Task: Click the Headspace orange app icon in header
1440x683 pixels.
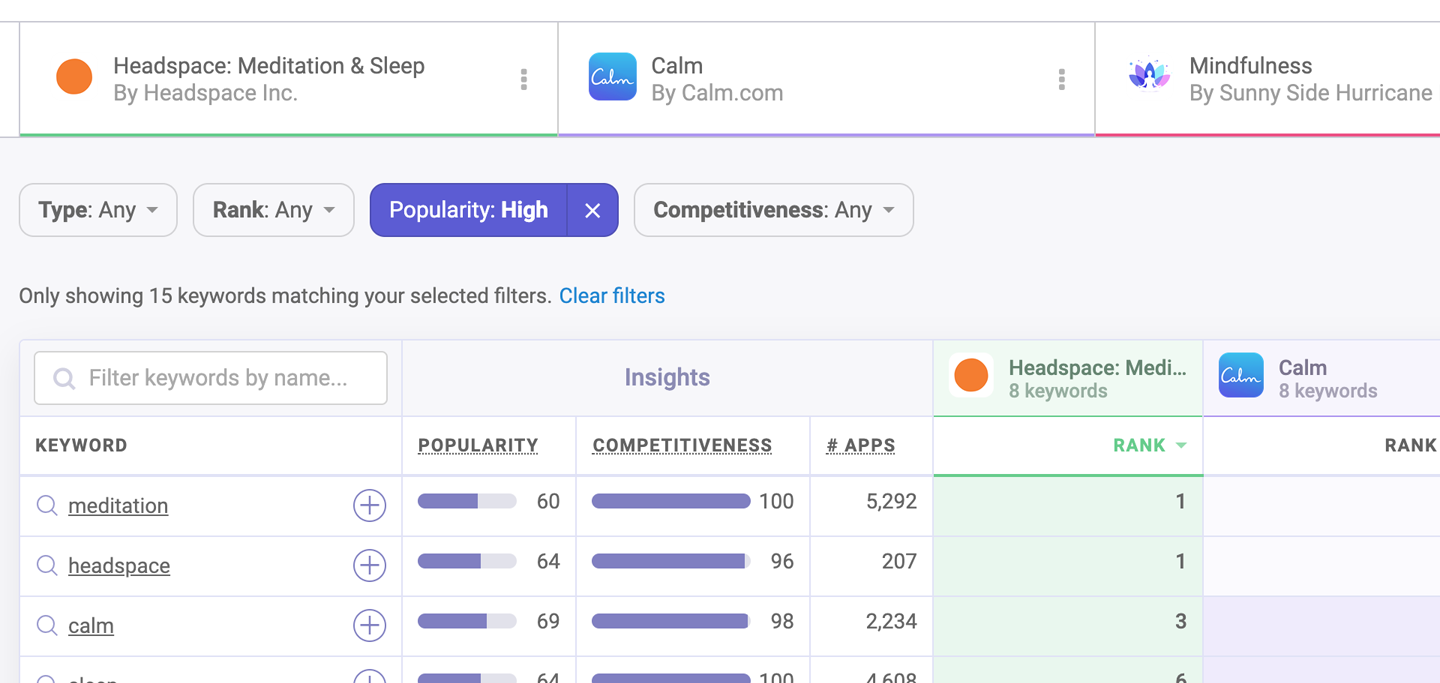Action: coord(74,78)
